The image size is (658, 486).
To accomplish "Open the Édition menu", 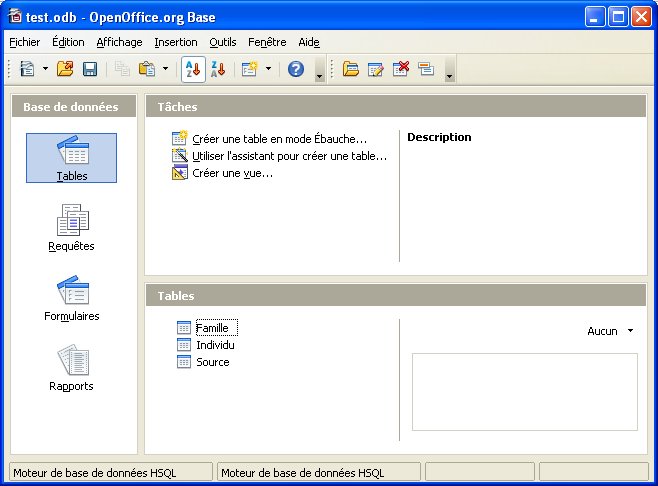I will pos(68,42).
